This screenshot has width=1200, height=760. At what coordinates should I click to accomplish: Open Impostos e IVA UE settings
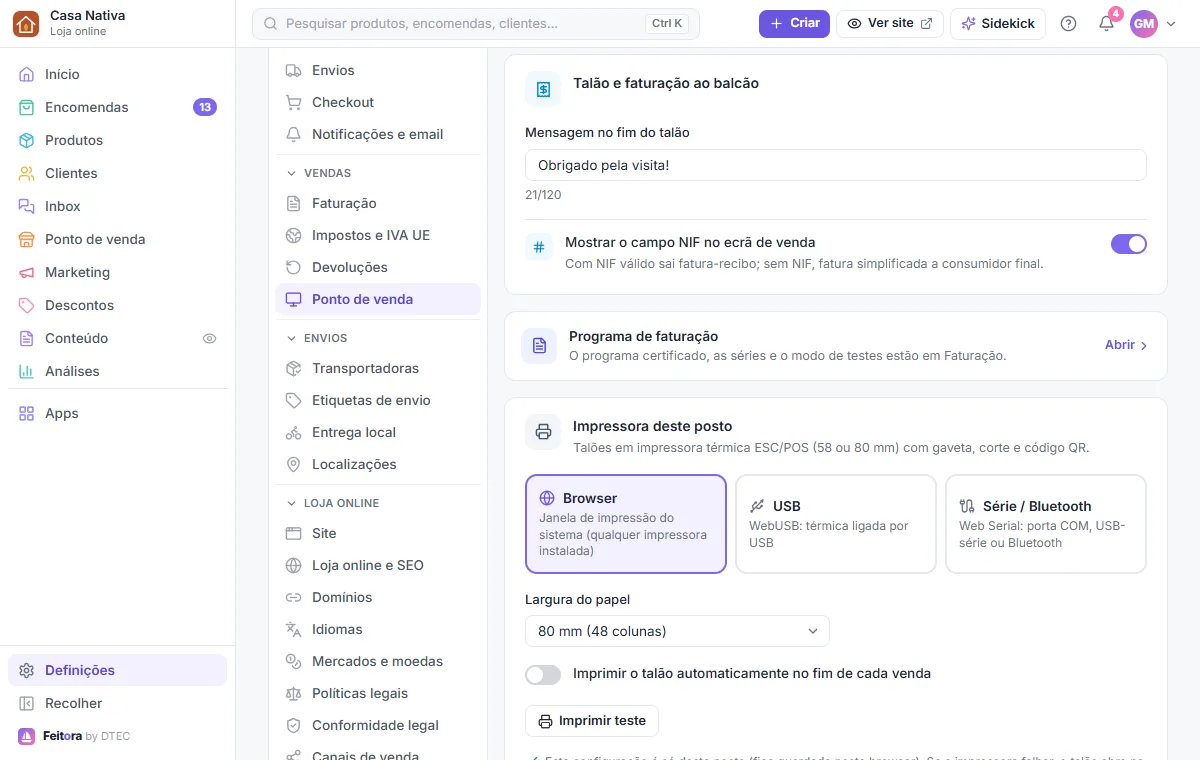pyautogui.click(x=378, y=235)
